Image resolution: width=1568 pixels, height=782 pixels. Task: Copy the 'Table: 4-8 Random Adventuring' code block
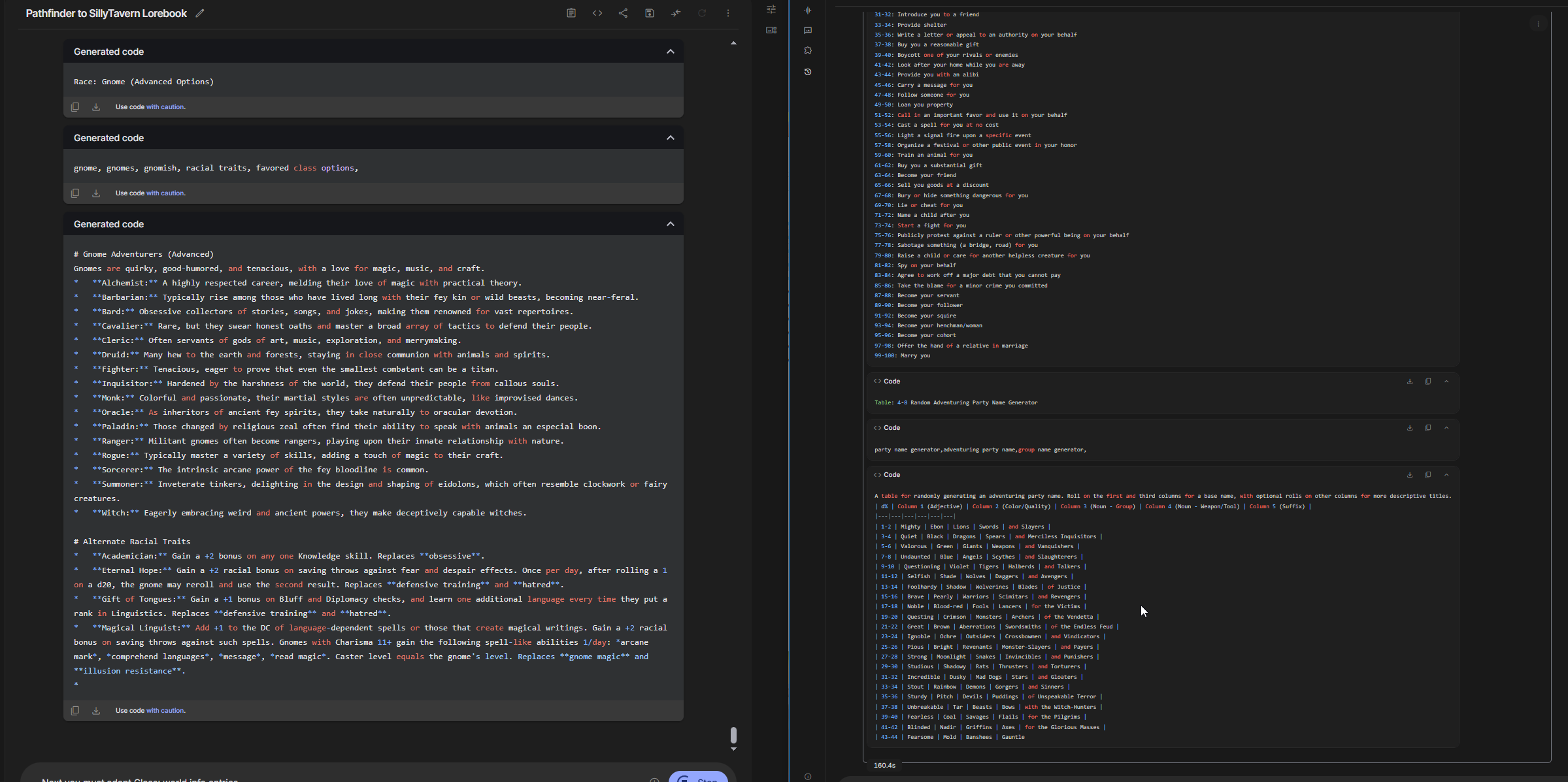click(x=1428, y=382)
